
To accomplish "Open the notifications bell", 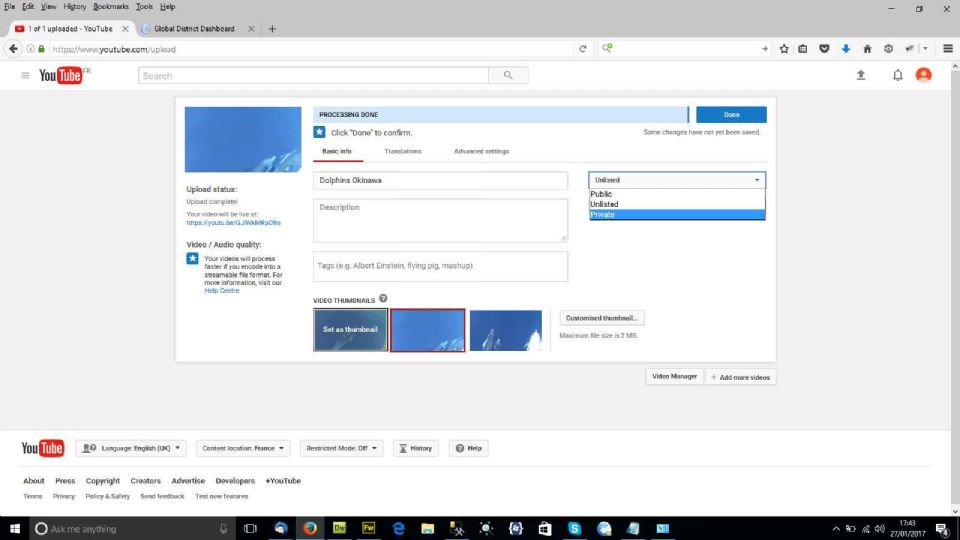I will [x=898, y=75].
